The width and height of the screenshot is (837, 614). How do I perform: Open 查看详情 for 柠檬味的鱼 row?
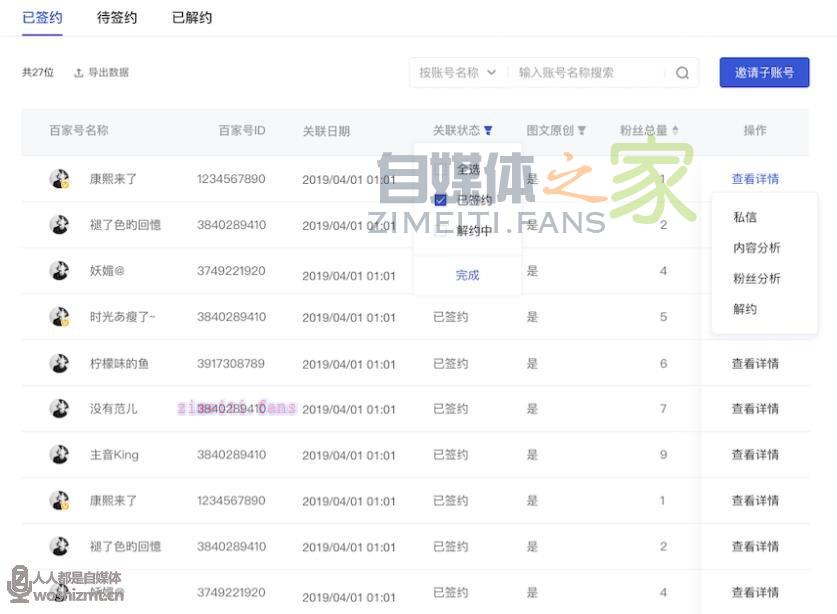[754, 364]
